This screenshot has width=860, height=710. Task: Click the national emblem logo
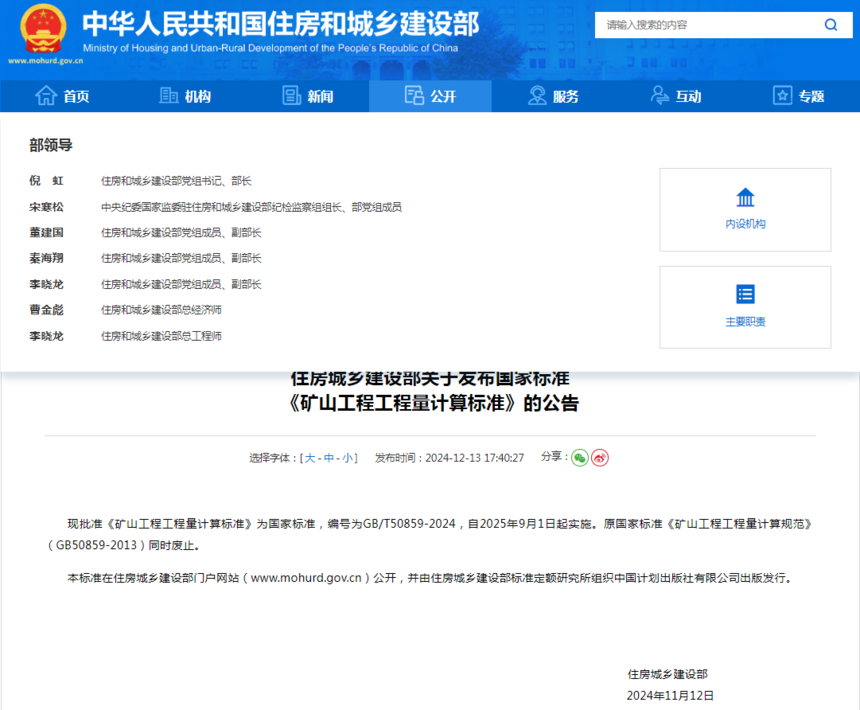click(x=43, y=29)
